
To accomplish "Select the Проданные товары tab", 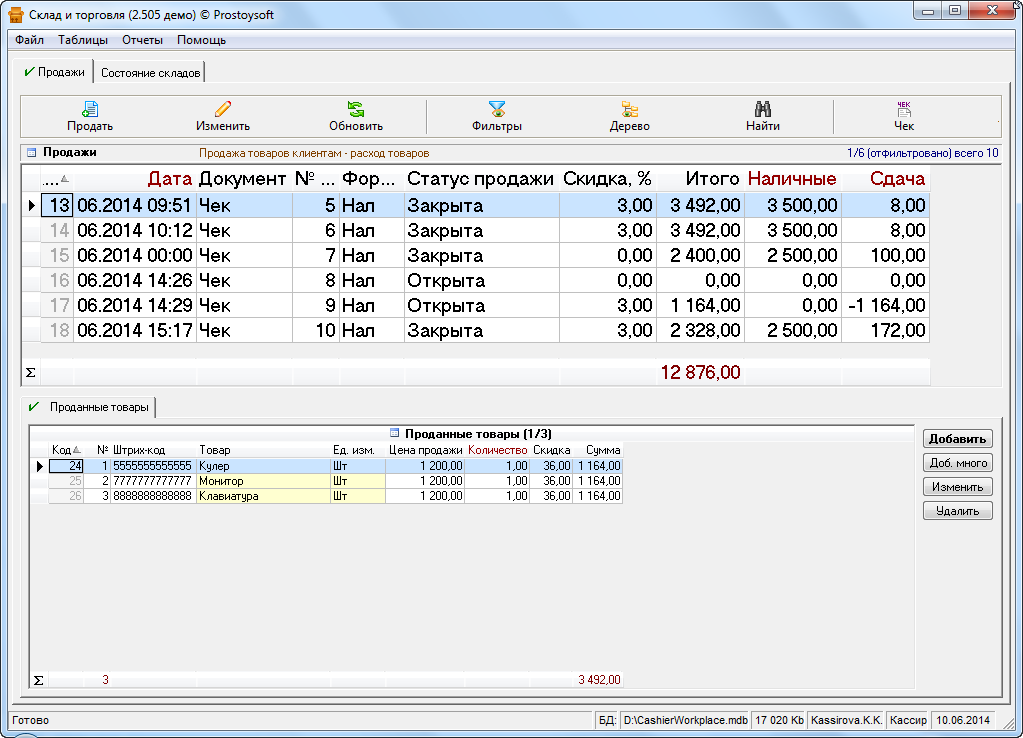I will tap(98, 408).
